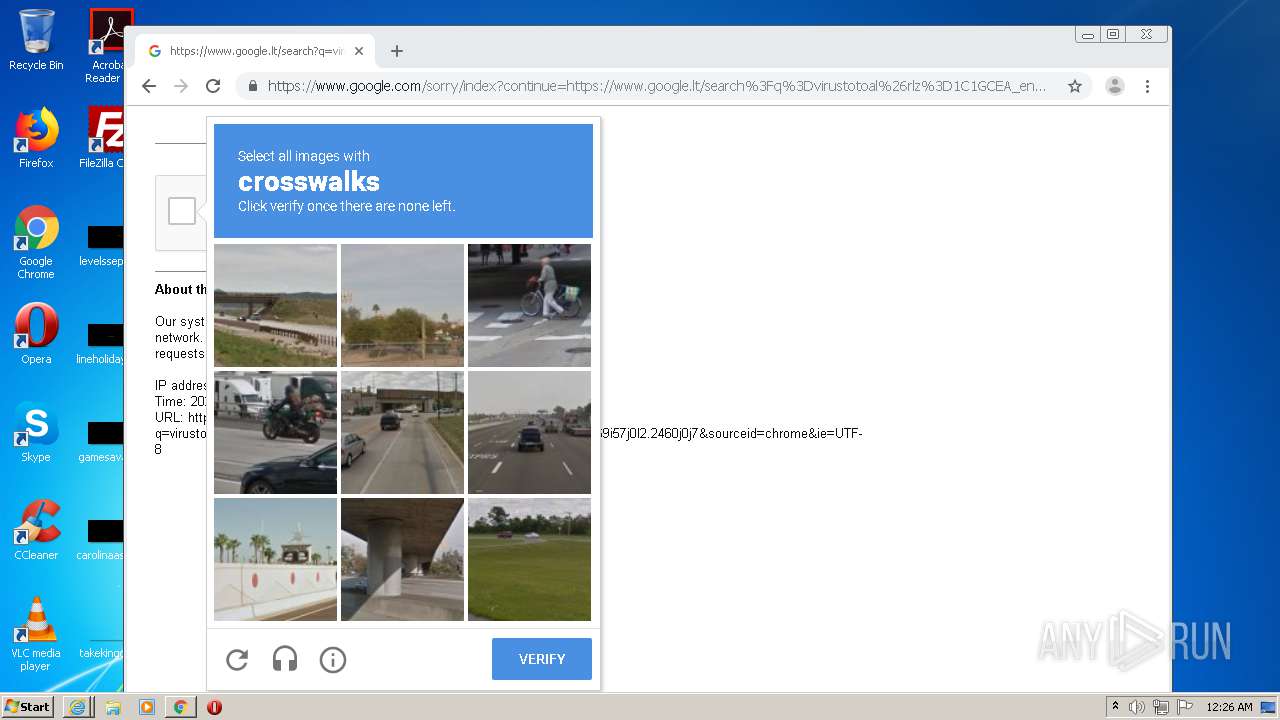1280x720 pixels.
Task: Click the reCAPTCHA reload challenge icon
Action: pos(237,660)
